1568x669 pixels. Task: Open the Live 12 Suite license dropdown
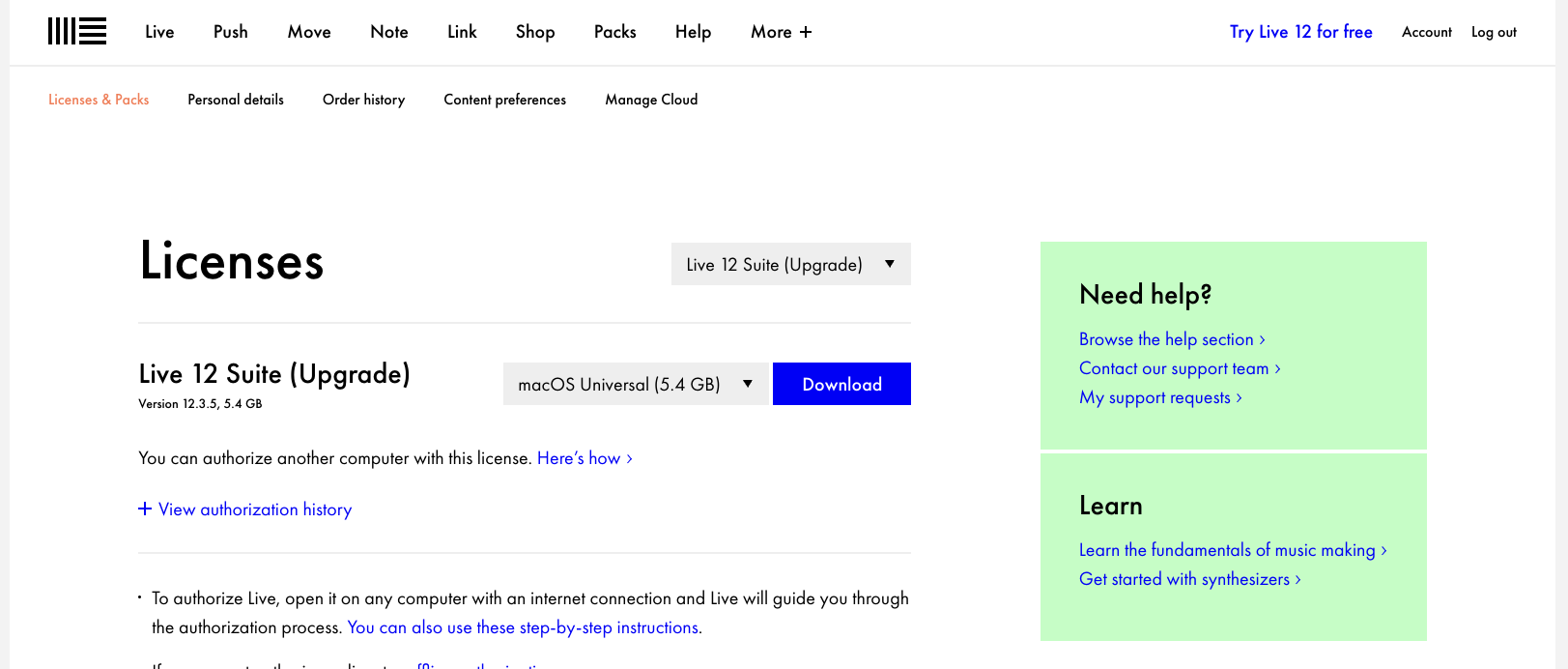click(x=790, y=264)
